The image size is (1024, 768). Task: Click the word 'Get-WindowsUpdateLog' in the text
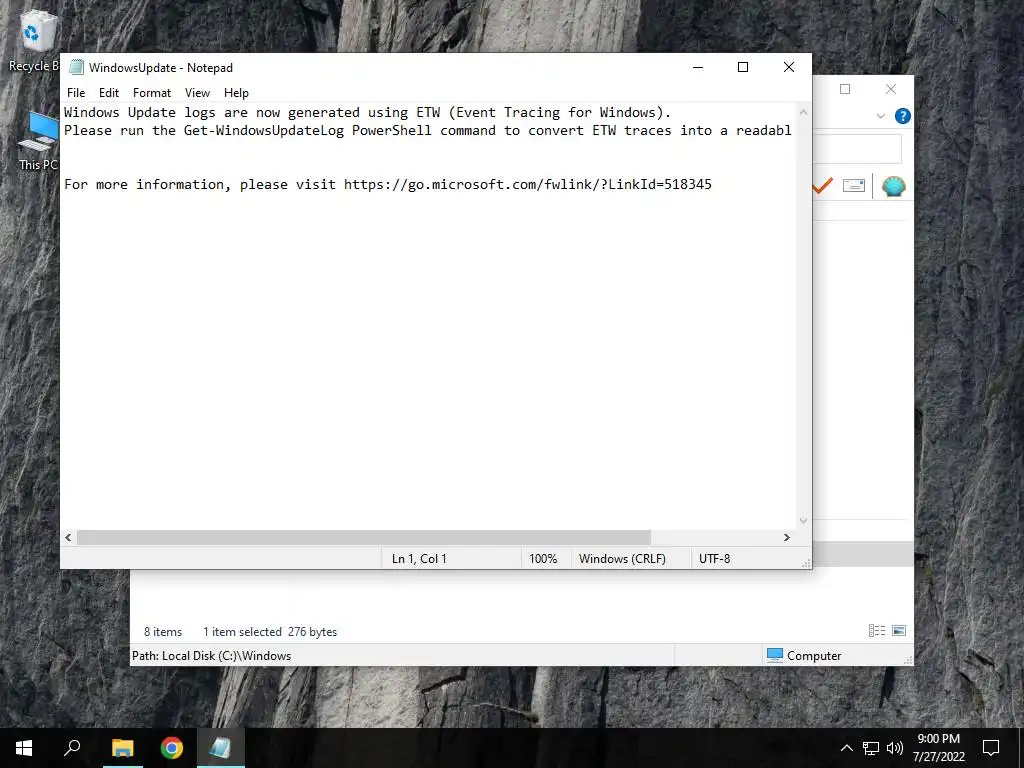click(264, 131)
